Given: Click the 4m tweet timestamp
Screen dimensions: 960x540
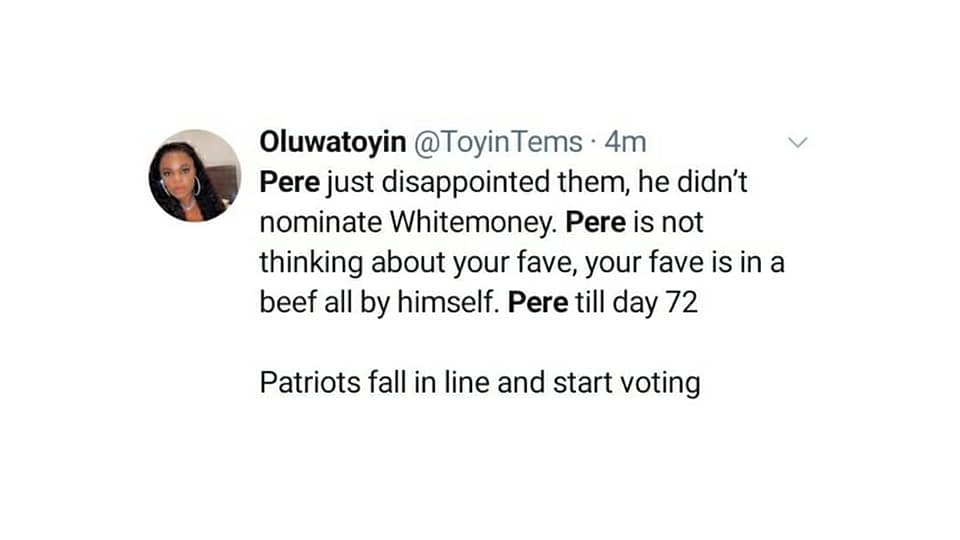Looking at the screenshot, I should coord(626,143).
